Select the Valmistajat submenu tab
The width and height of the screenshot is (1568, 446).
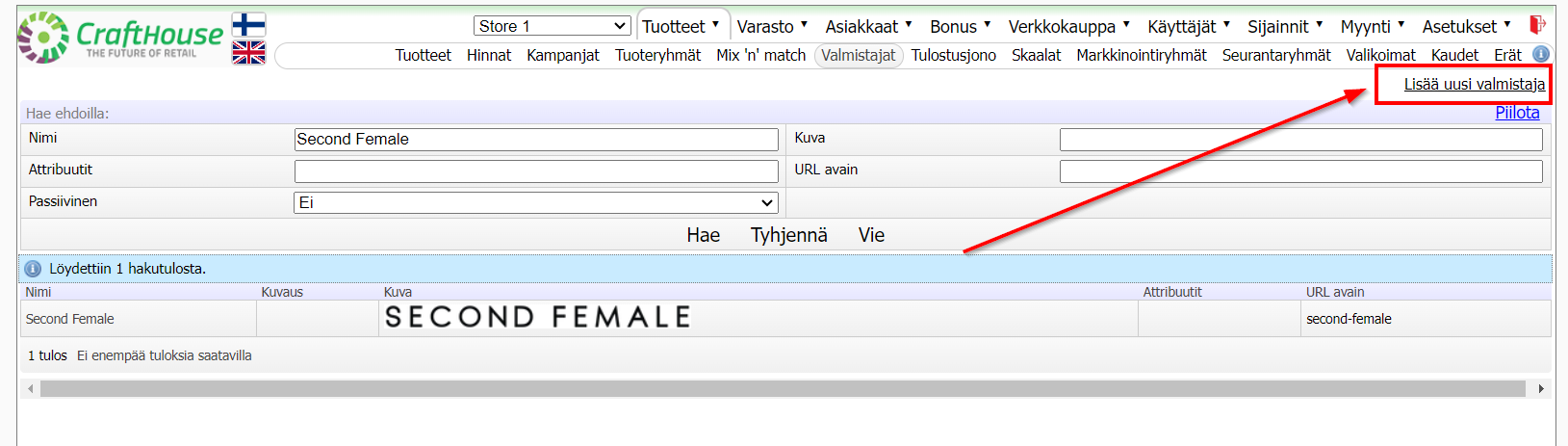click(x=858, y=56)
